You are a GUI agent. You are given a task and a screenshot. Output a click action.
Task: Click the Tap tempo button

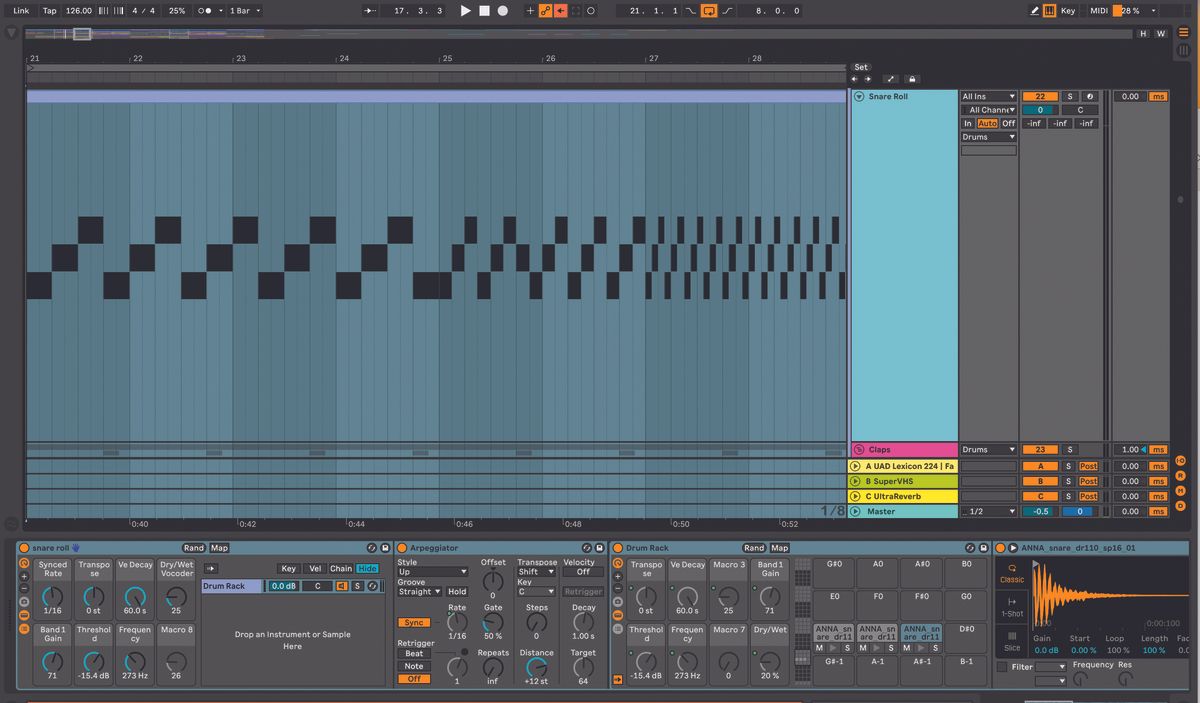tap(49, 11)
